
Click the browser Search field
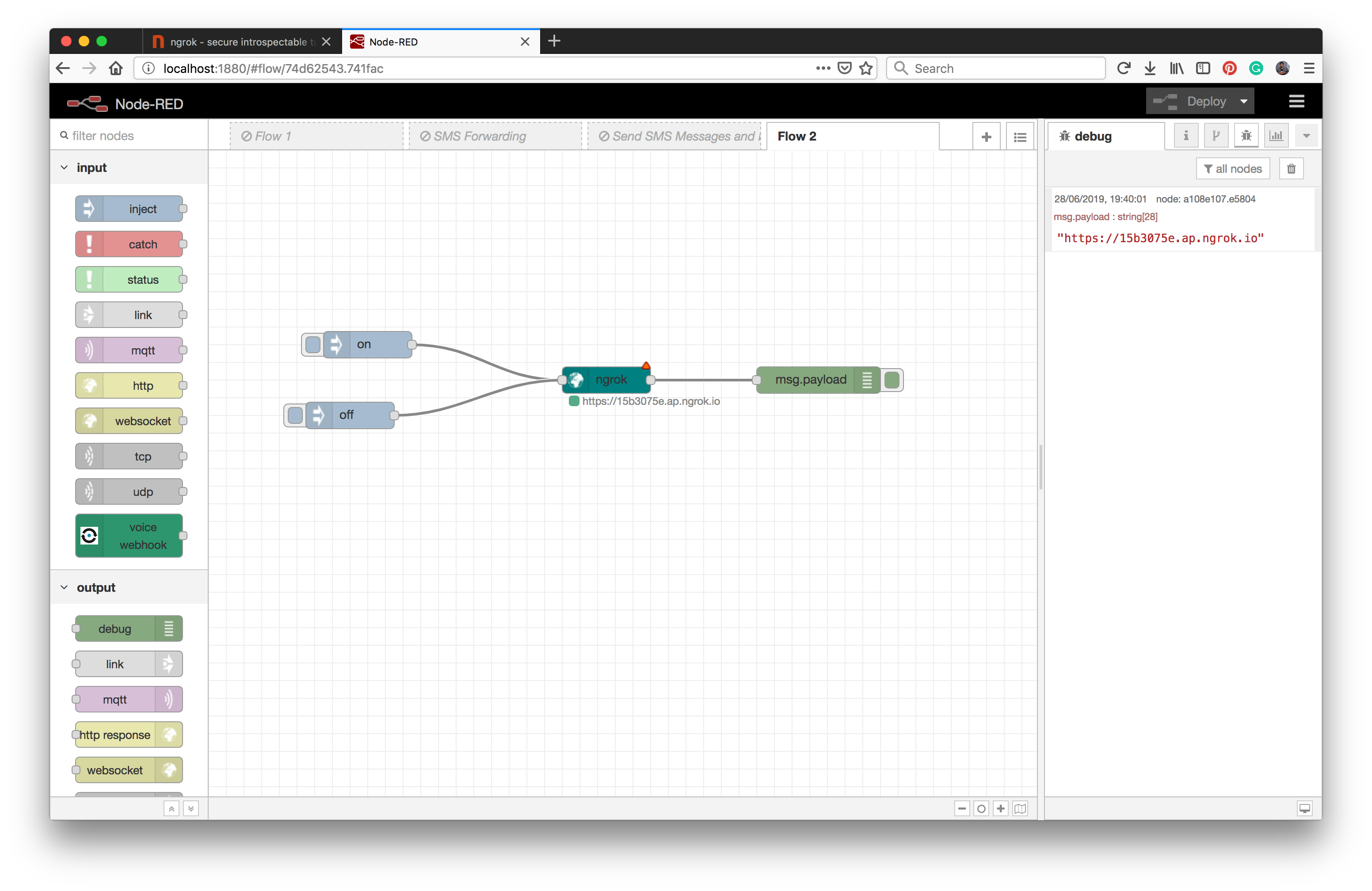(x=995, y=69)
